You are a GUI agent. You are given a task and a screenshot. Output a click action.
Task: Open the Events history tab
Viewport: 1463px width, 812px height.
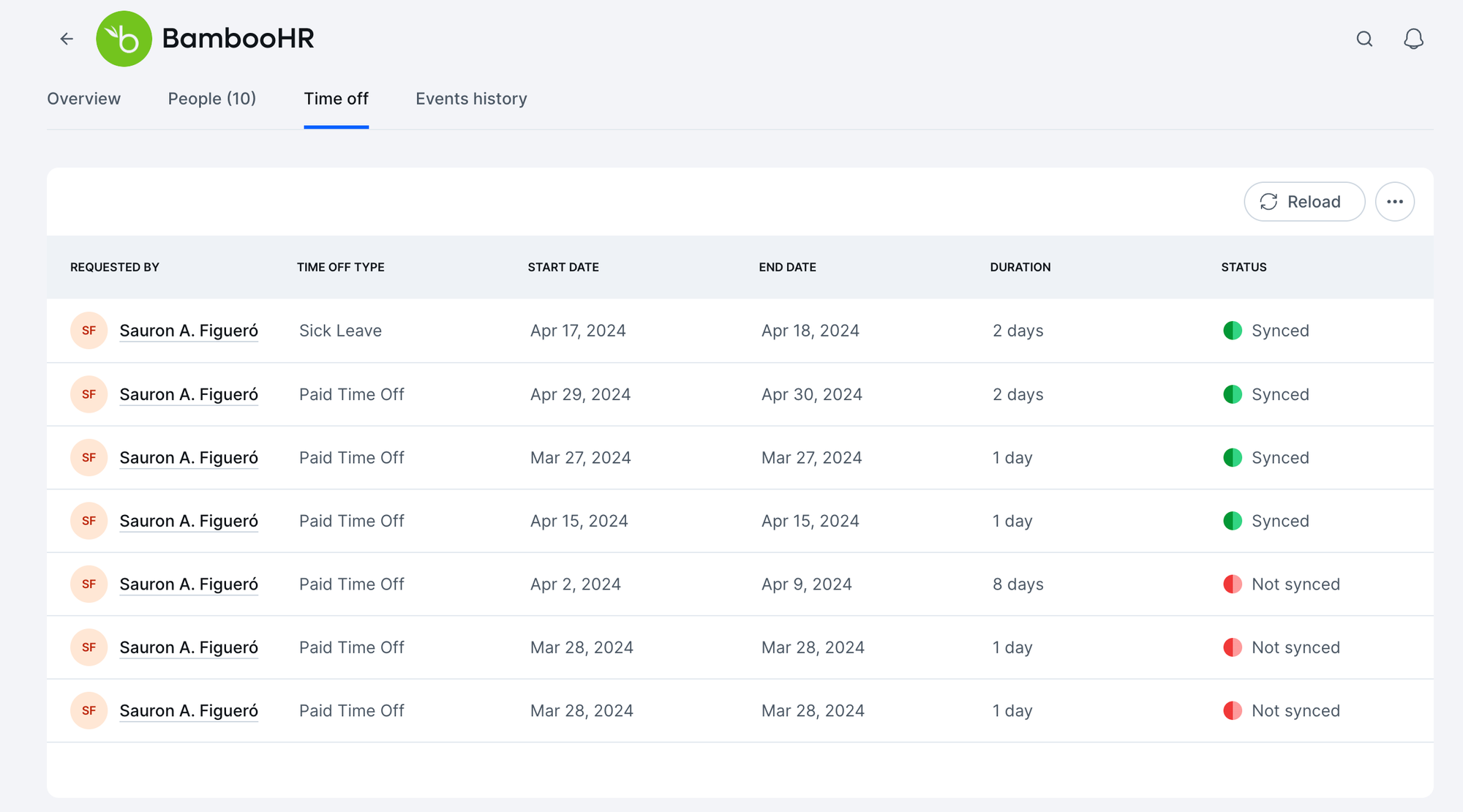tap(471, 99)
